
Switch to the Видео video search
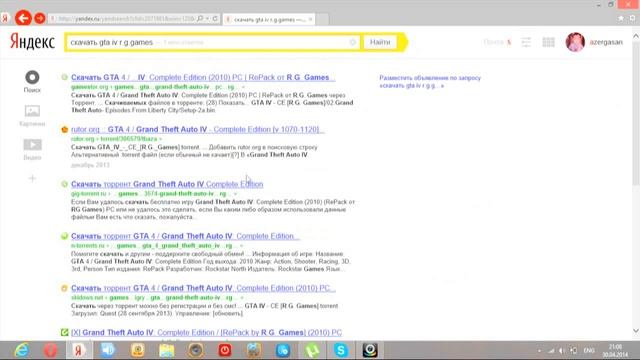pos(32,149)
